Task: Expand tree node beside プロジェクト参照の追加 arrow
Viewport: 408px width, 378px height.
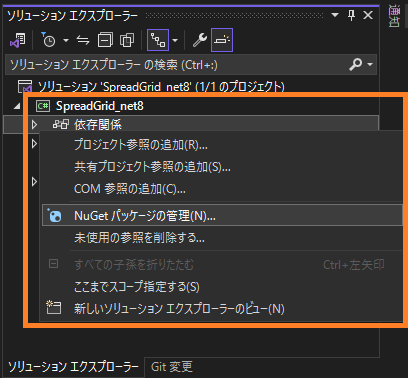Action: click(34, 144)
